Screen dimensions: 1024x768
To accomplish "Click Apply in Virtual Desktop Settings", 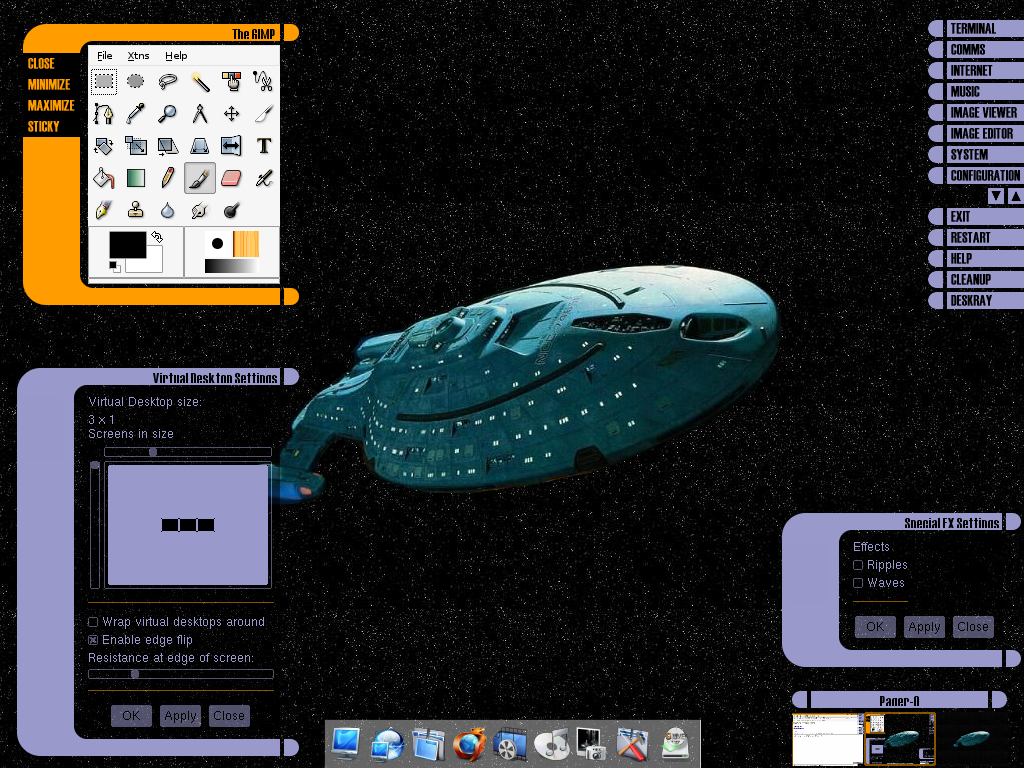I will pos(180,716).
